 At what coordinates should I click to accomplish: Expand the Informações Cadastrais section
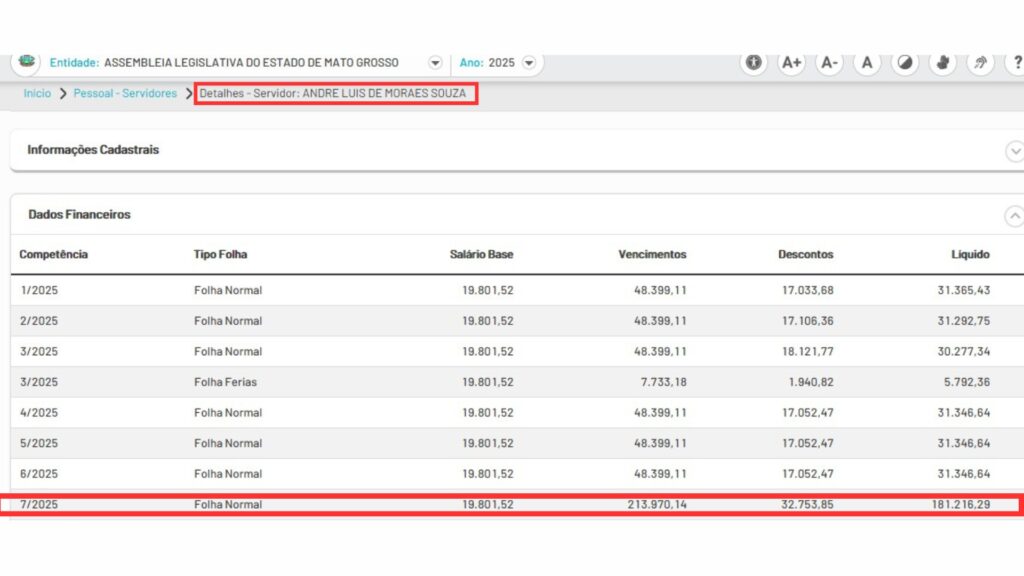(1014, 151)
